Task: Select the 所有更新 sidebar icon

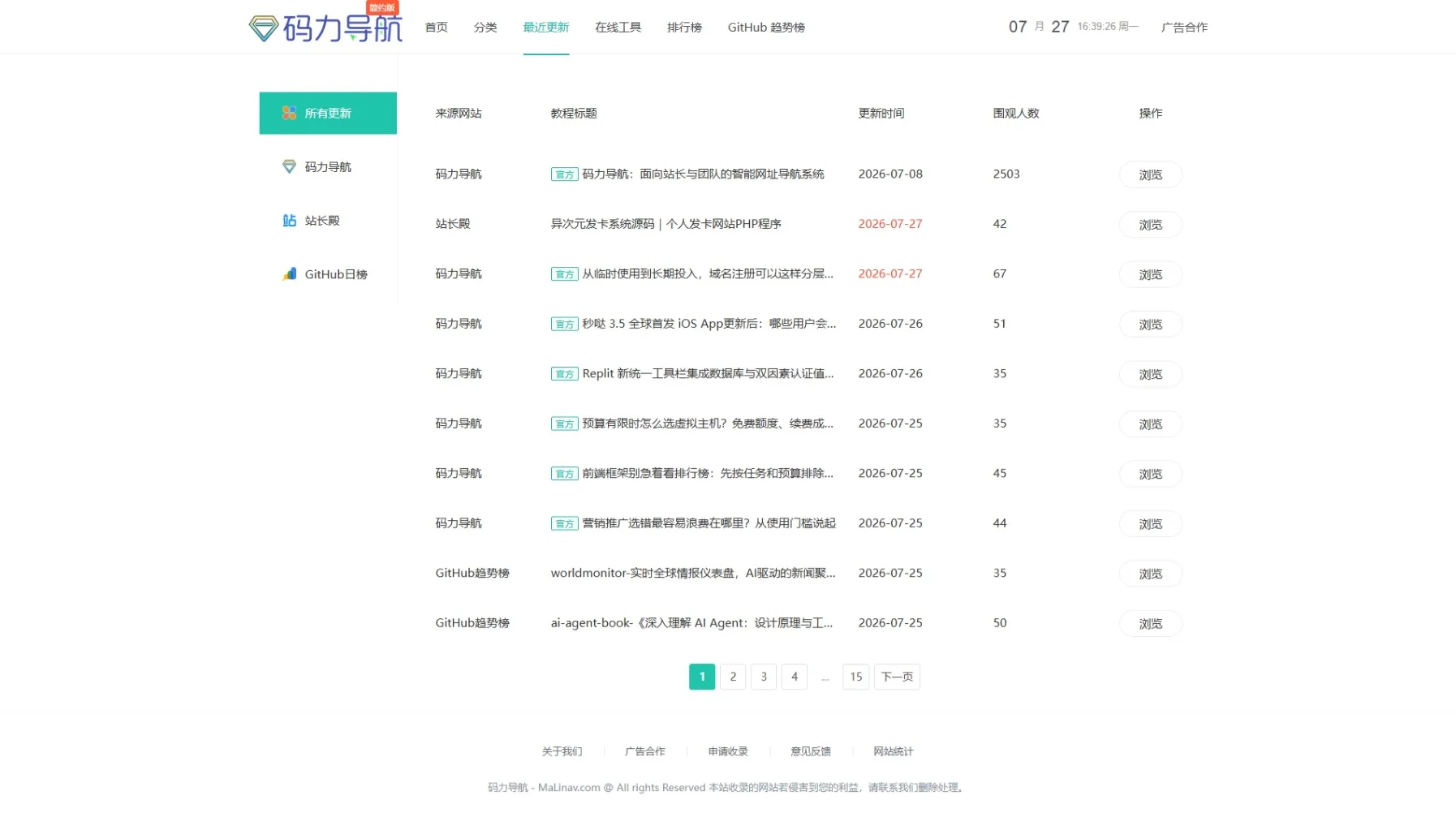Action: (x=289, y=113)
